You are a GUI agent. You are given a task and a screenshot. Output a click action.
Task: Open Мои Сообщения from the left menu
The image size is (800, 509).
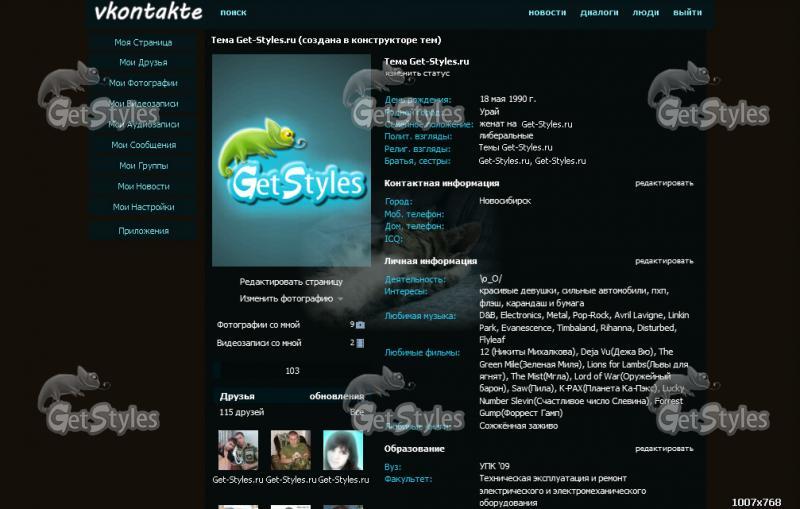click(x=143, y=145)
